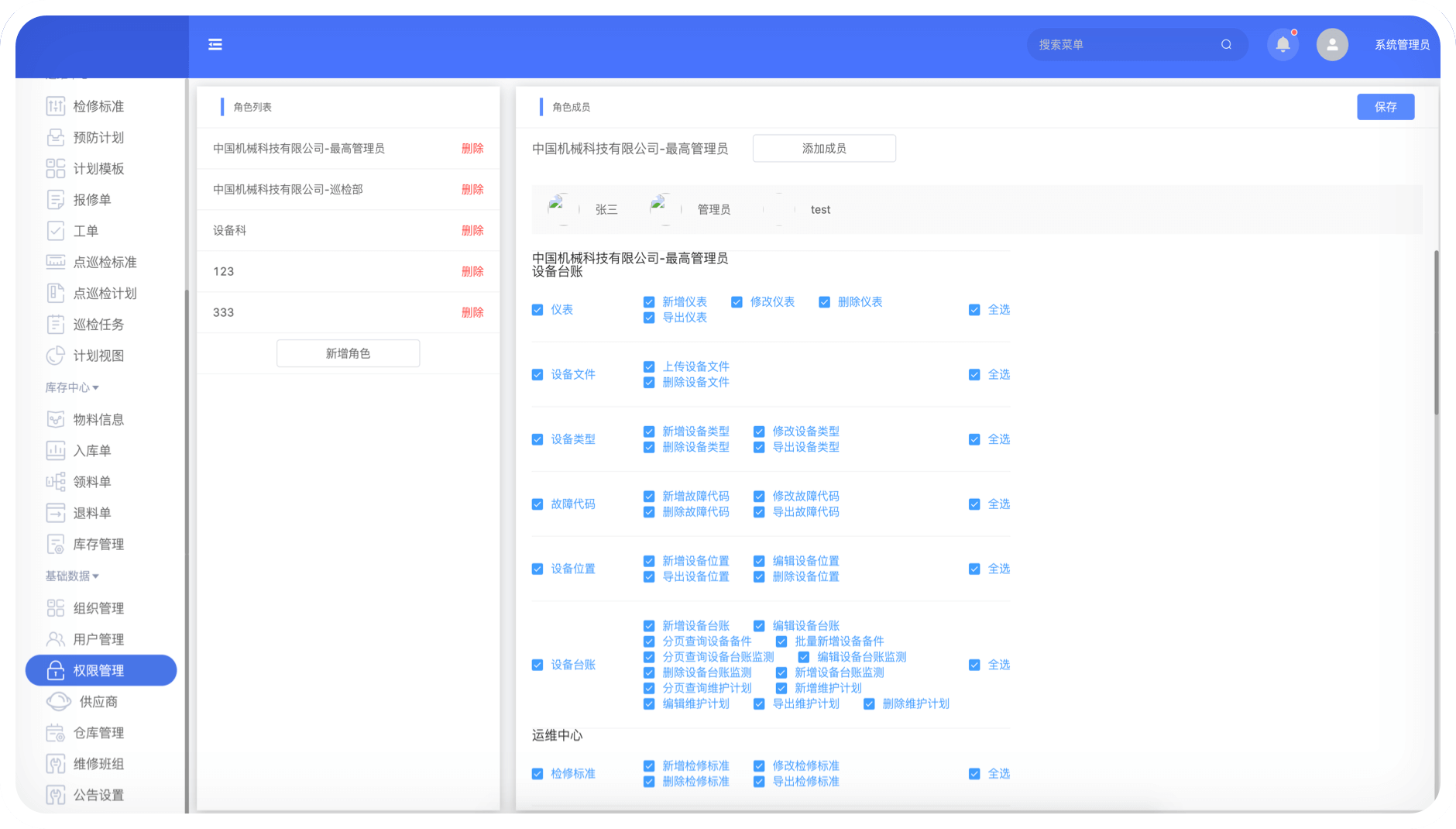Click the 新增角色 button

click(x=348, y=354)
